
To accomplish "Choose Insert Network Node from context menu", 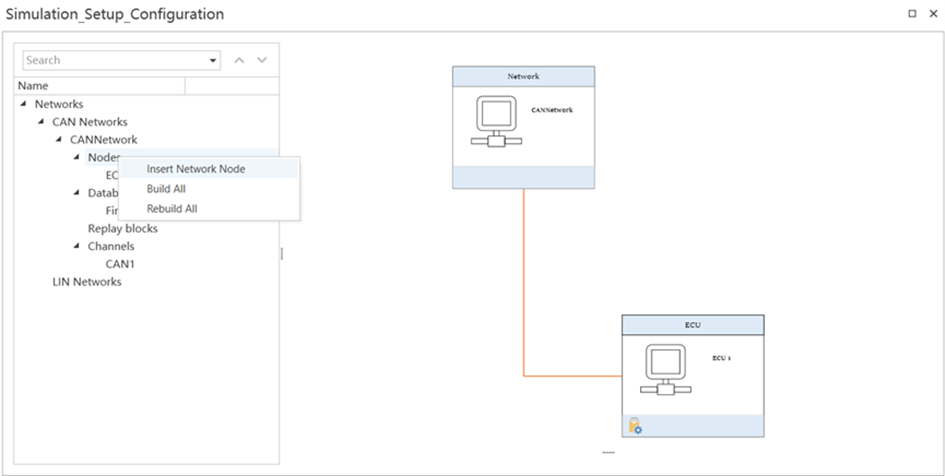I will 196,169.
